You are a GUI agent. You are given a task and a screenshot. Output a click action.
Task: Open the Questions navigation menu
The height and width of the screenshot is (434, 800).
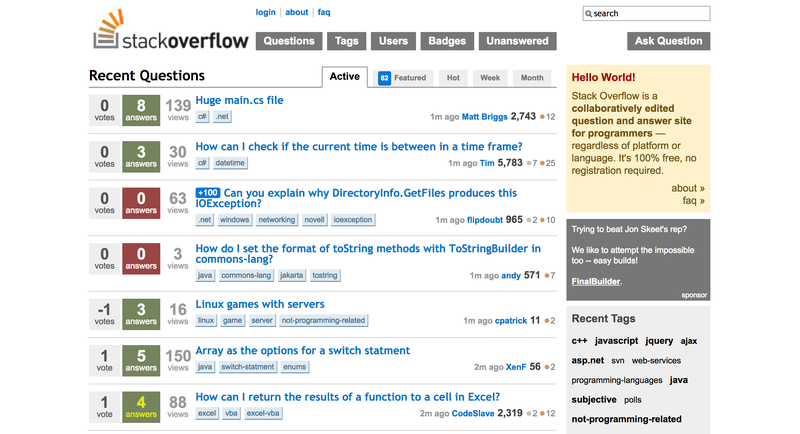tap(289, 41)
